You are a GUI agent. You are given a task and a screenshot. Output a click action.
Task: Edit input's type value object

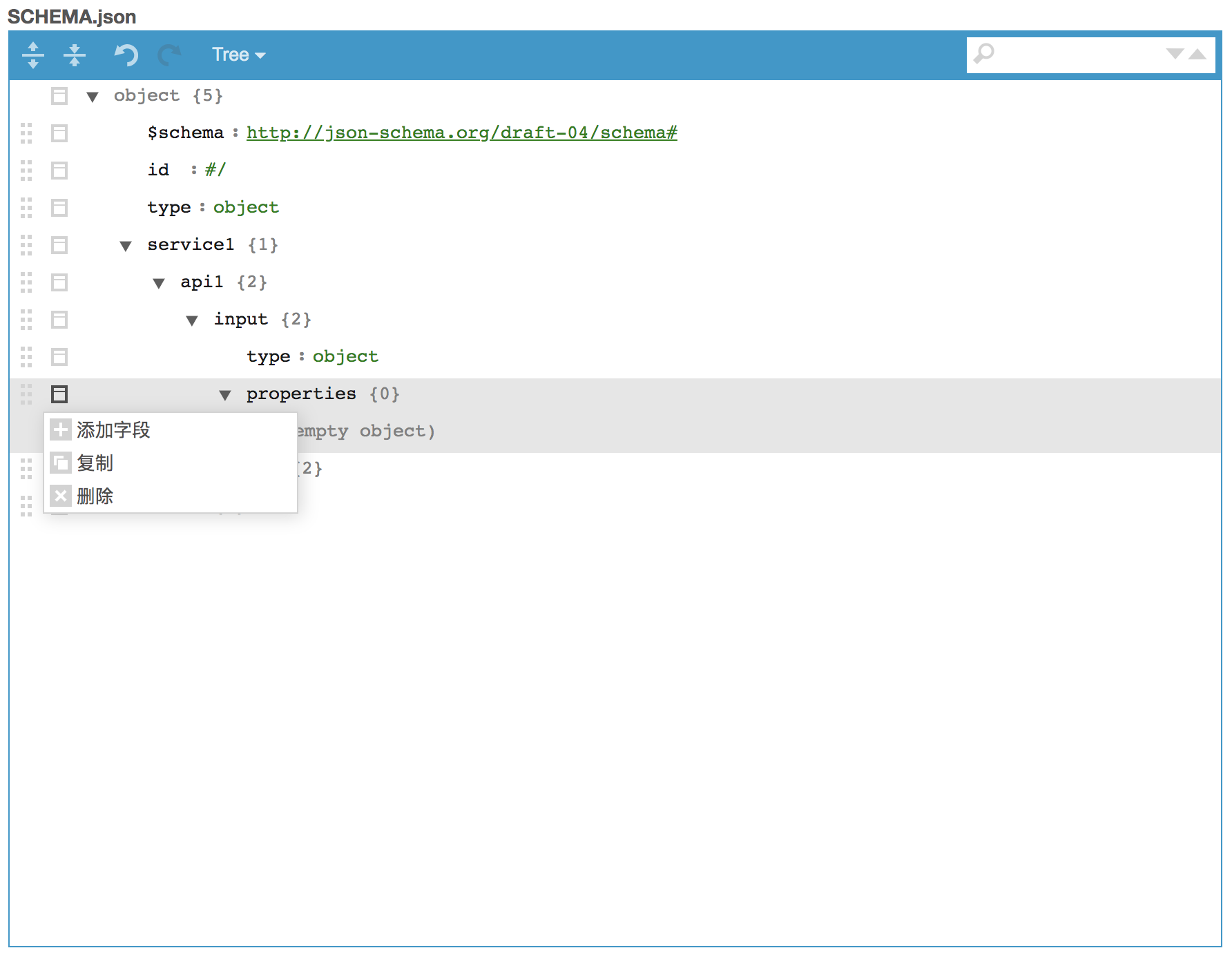[x=345, y=356]
